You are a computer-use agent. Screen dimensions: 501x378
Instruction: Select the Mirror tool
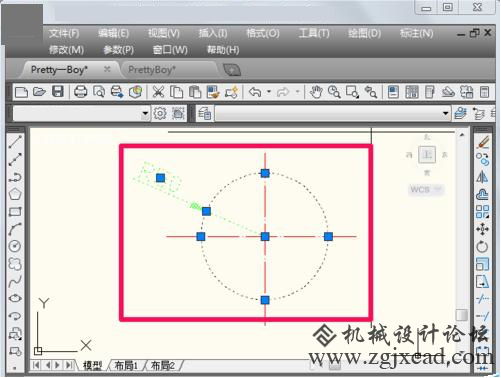[x=483, y=177]
